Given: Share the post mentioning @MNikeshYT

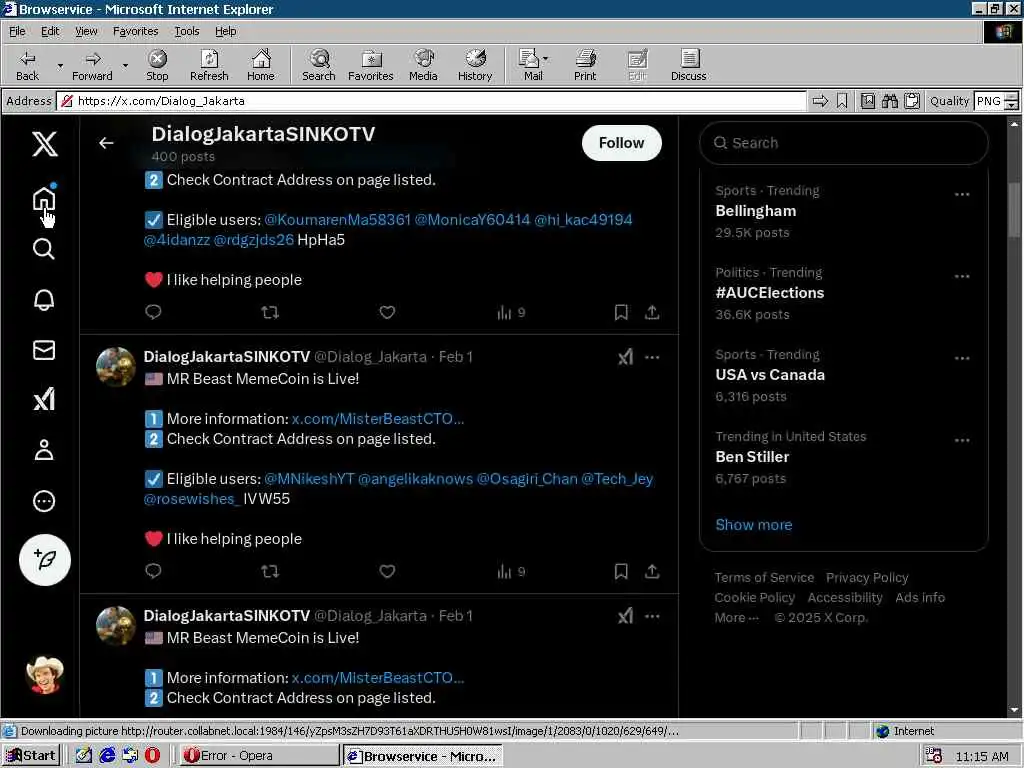Looking at the screenshot, I should (x=652, y=571).
